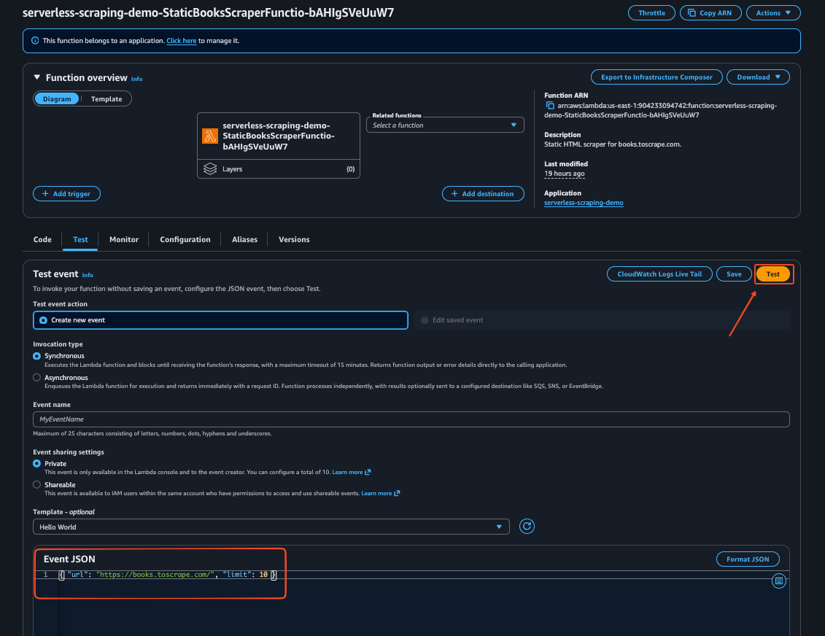Open the Code tab
The width and height of the screenshot is (825, 636).
point(43,239)
